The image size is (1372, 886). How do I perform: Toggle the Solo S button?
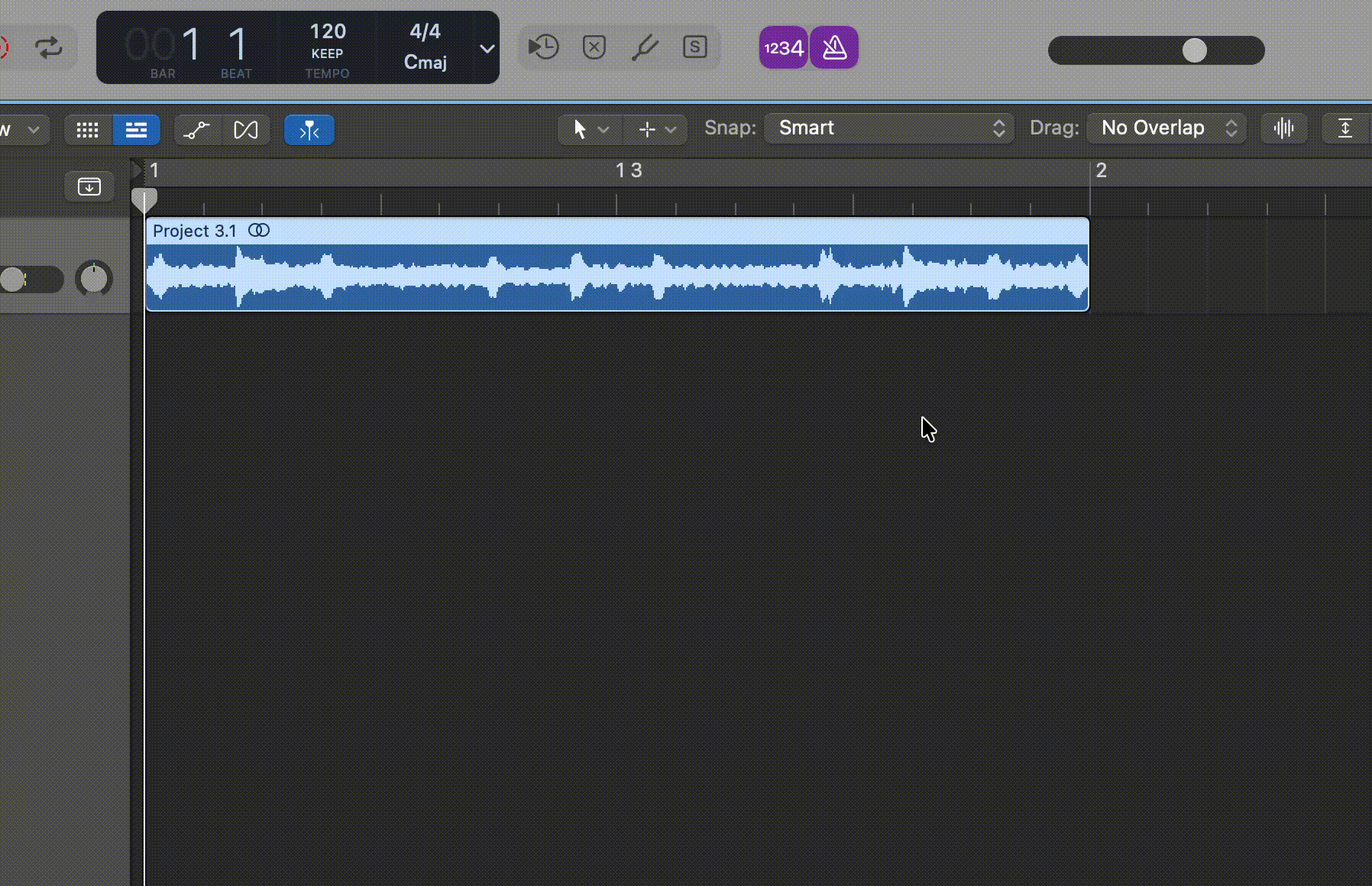[x=694, y=47]
